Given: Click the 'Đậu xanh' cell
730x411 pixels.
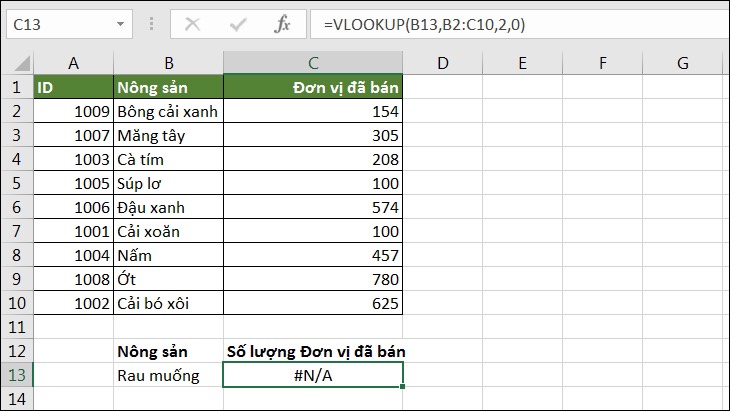Looking at the screenshot, I should point(169,207).
